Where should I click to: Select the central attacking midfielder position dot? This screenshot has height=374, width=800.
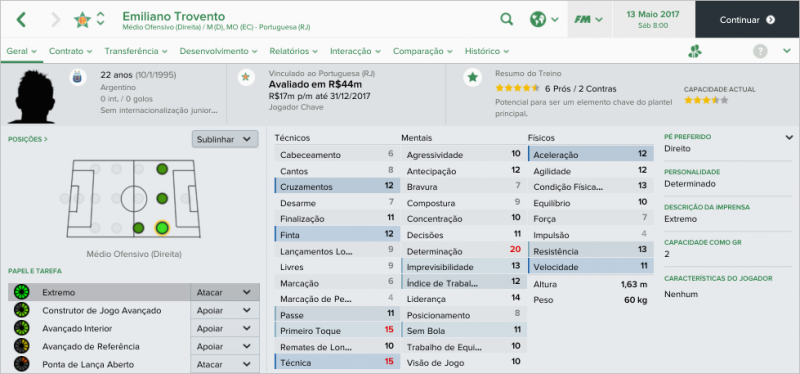click(x=162, y=198)
